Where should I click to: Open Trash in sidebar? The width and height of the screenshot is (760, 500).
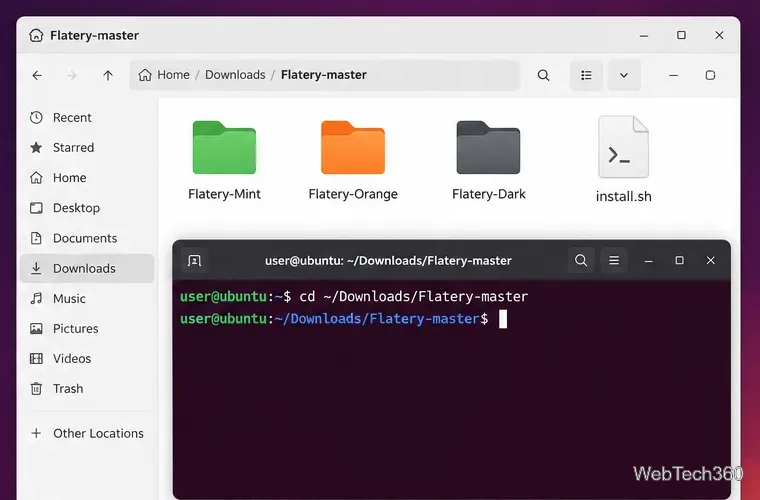[87, 389]
